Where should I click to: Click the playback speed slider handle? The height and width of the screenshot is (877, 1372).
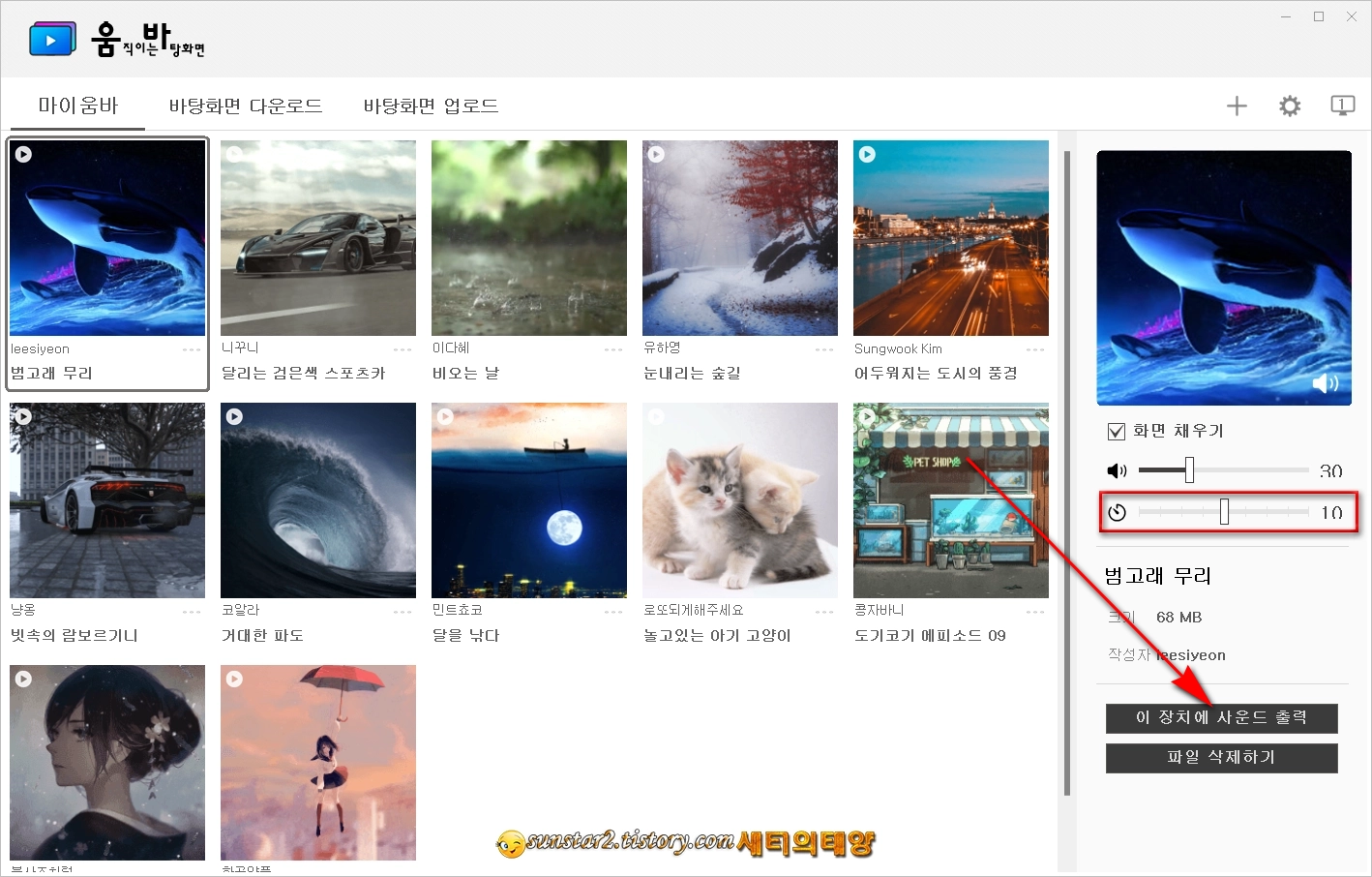click(x=1224, y=511)
